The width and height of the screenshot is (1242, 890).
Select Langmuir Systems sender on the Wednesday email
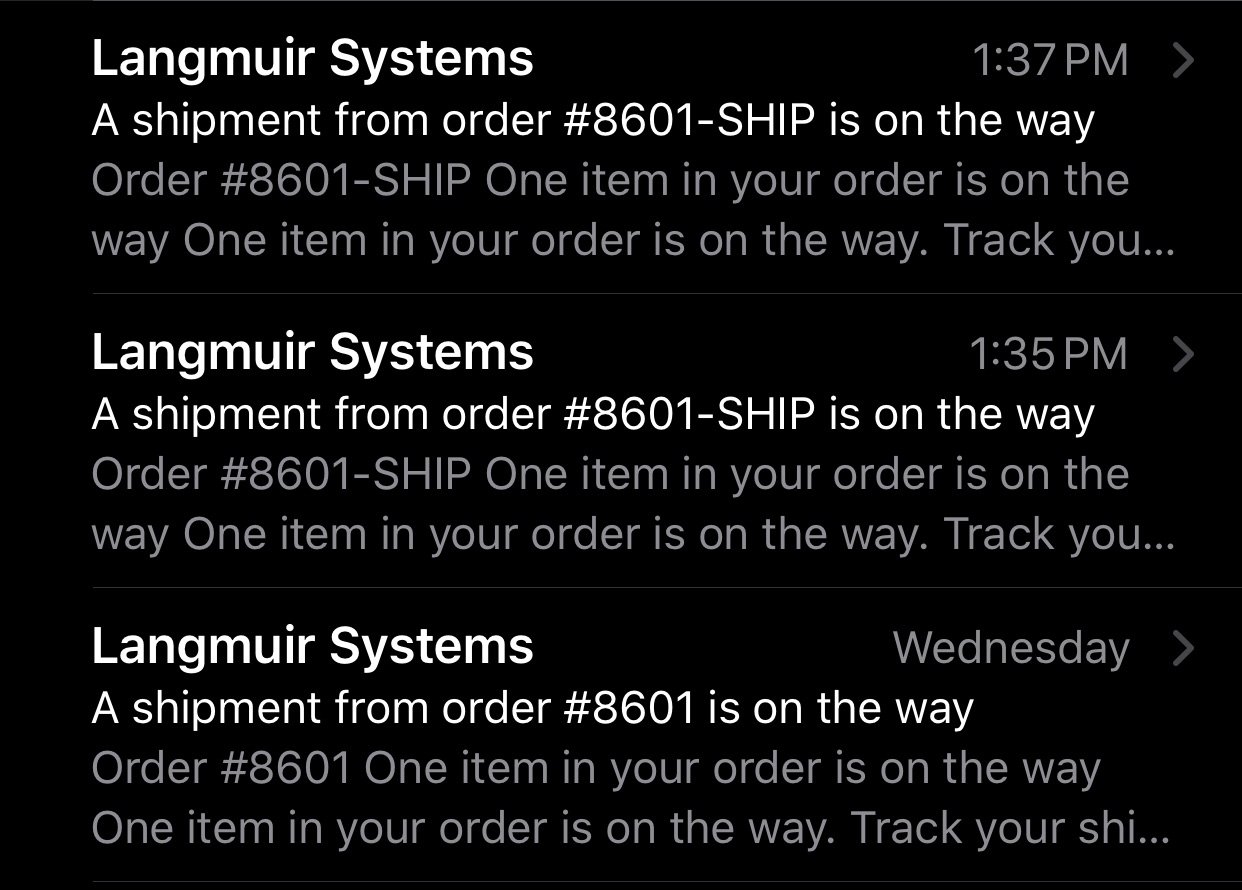pos(312,647)
